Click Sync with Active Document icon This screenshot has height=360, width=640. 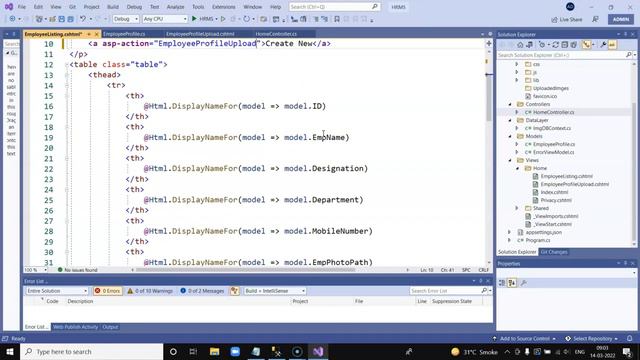[x=556, y=45]
